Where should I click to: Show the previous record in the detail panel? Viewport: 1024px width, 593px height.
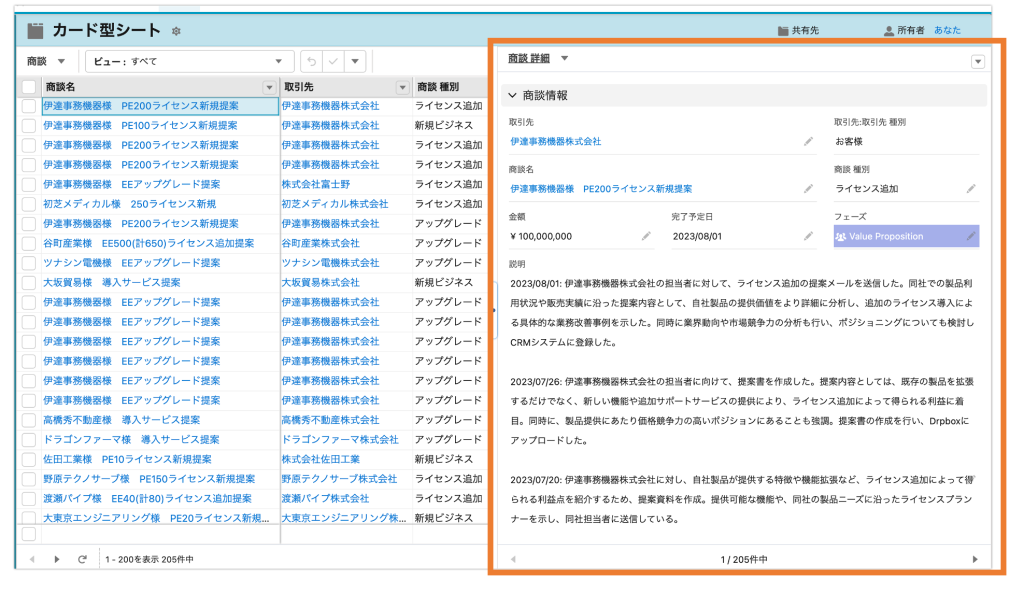tap(513, 559)
